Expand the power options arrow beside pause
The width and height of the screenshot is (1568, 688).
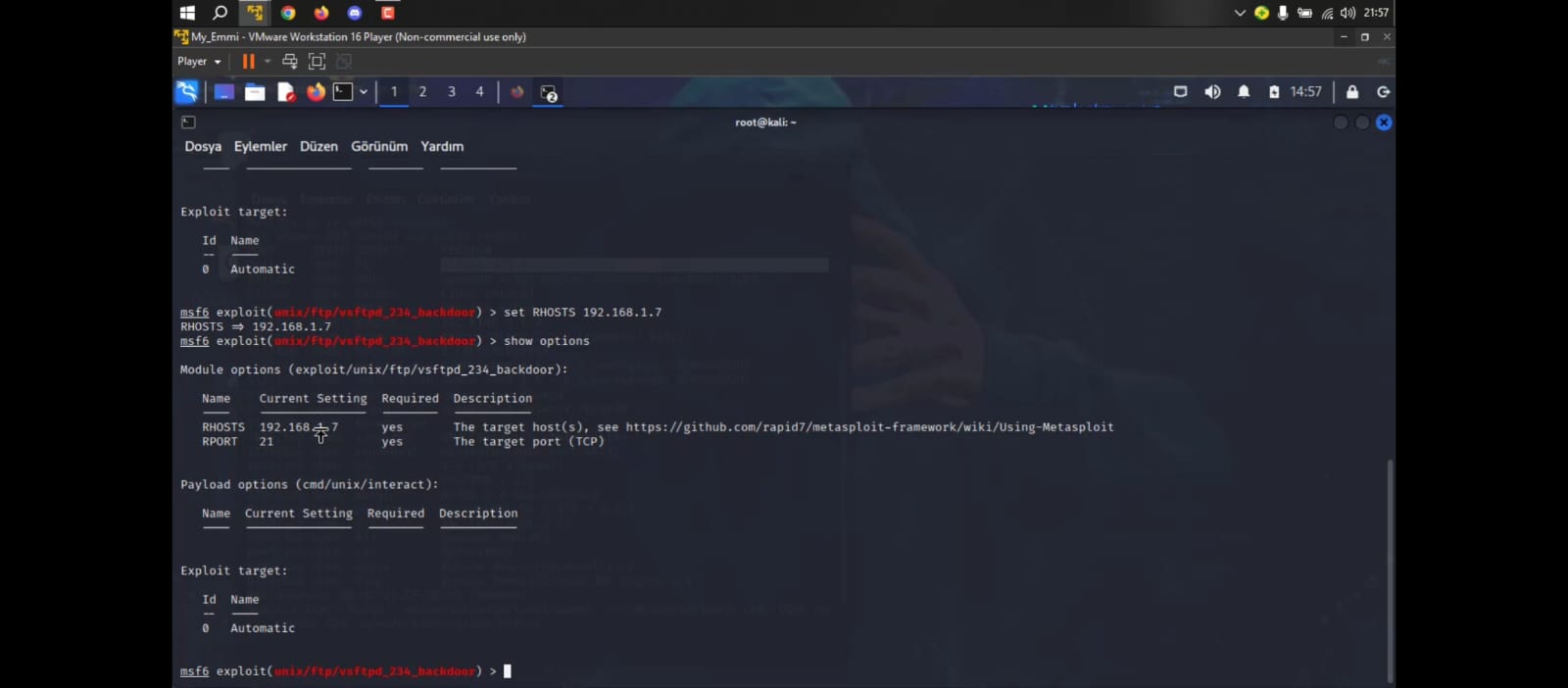268,61
